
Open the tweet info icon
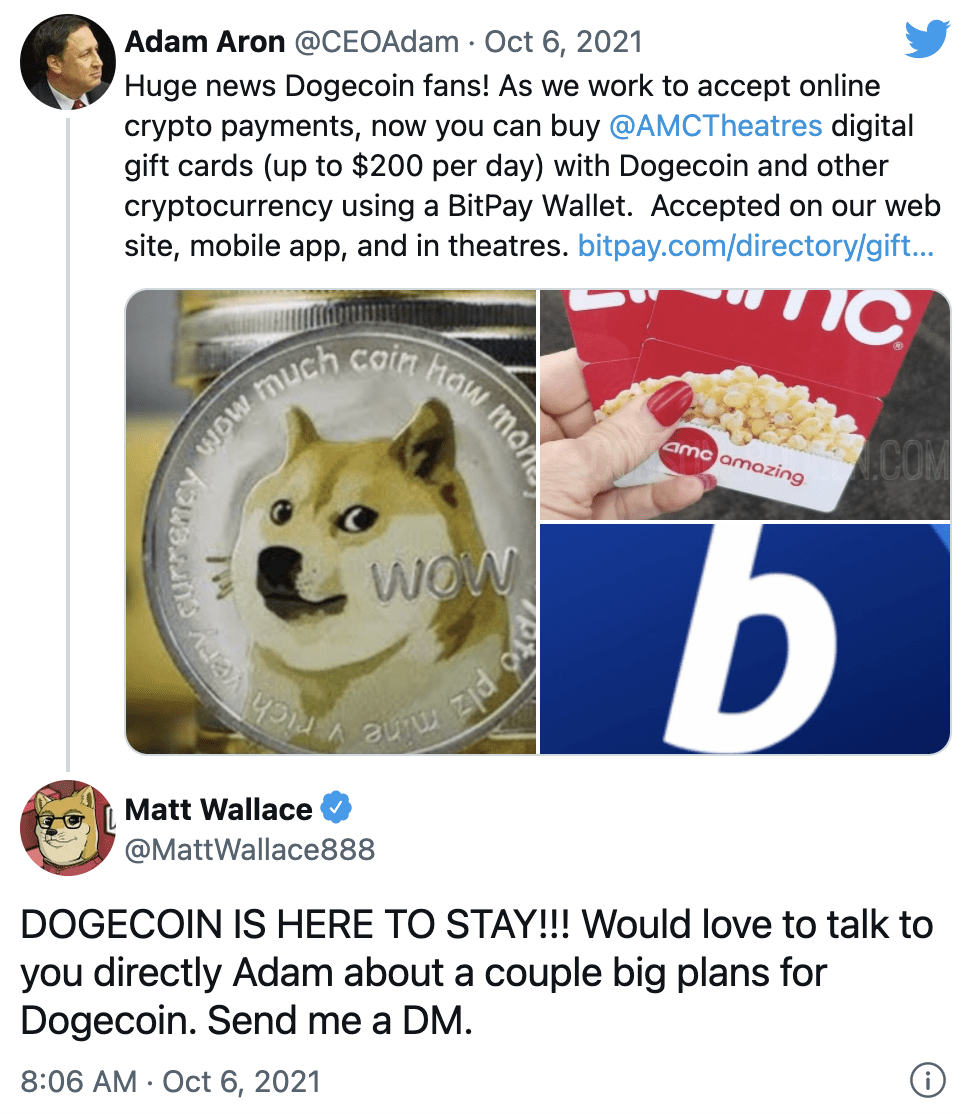pyautogui.click(x=927, y=1080)
